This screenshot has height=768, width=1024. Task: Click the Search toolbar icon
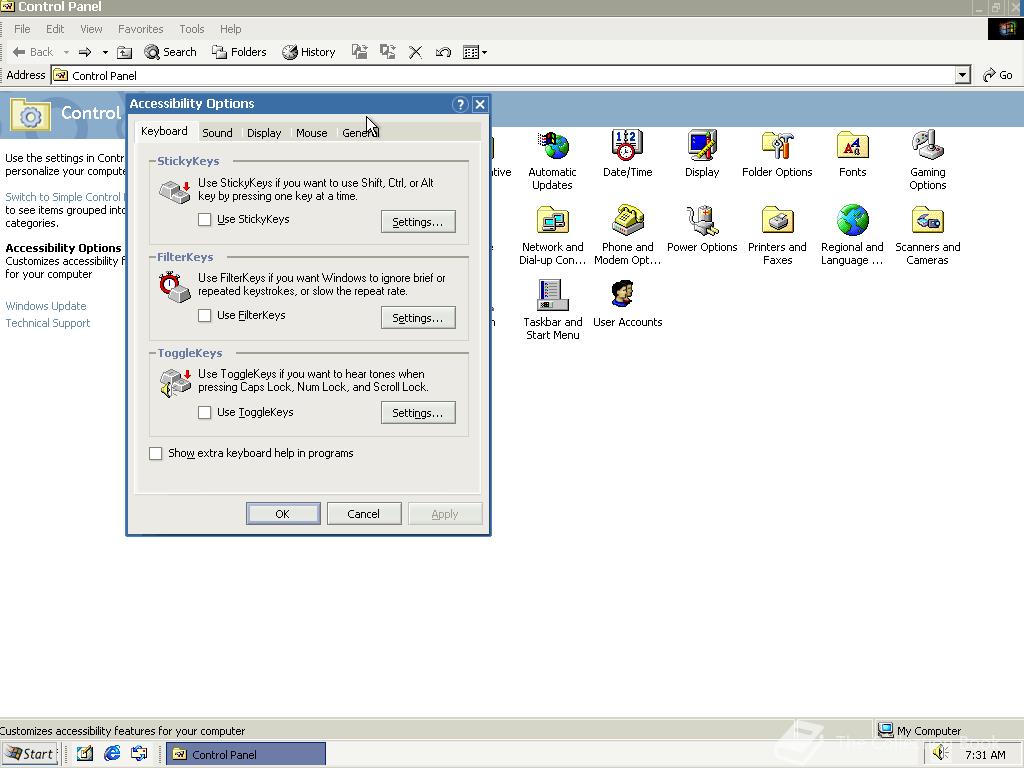[170, 52]
